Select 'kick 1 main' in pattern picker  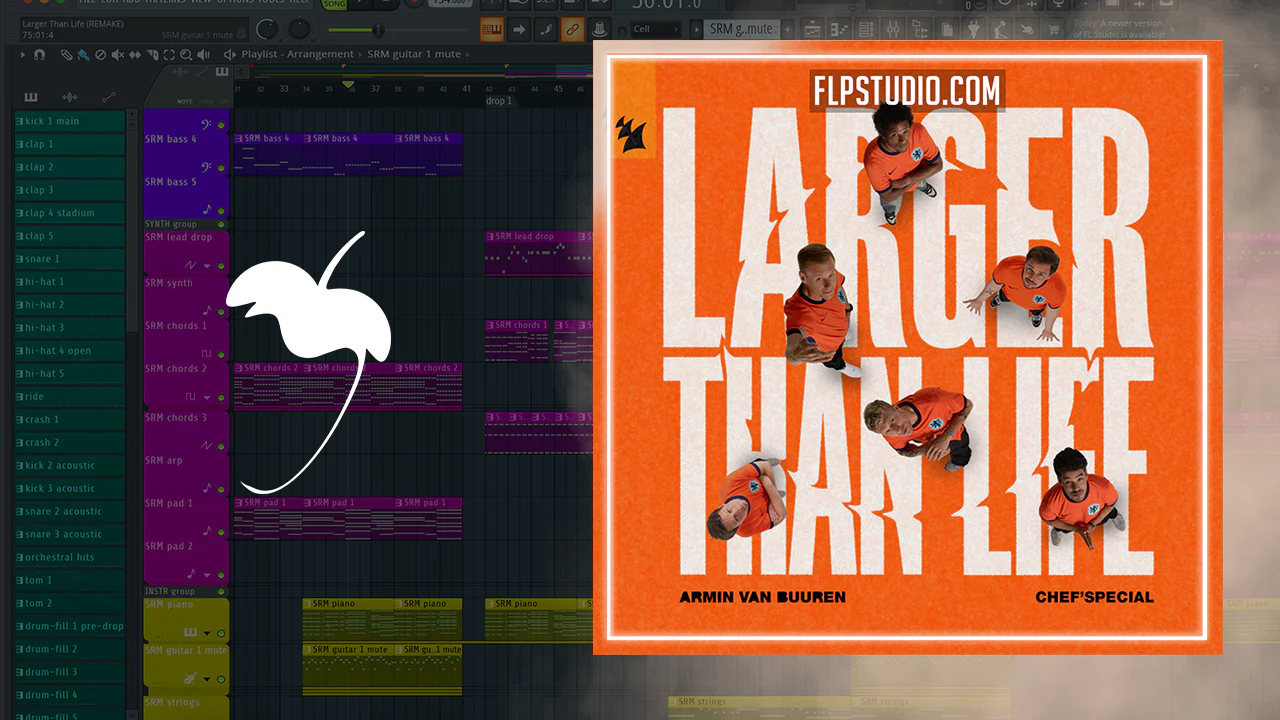tap(70, 121)
